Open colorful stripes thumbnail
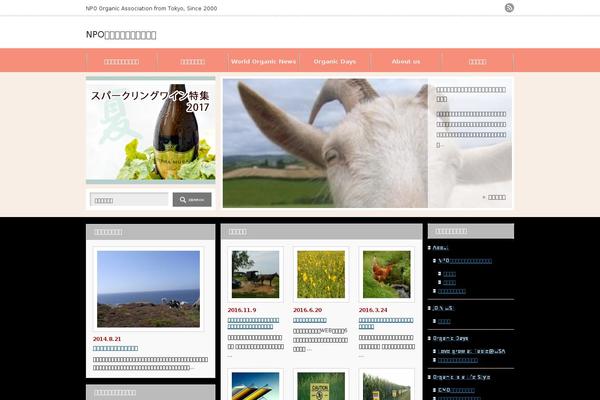The width and height of the screenshot is (600, 400). [x=256, y=386]
